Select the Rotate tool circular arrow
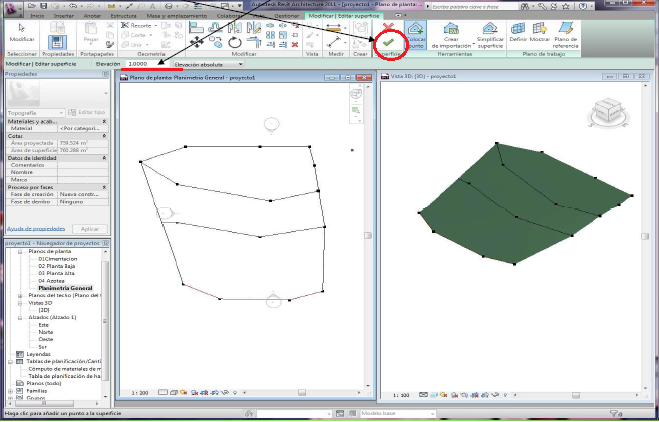 (235, 42)
